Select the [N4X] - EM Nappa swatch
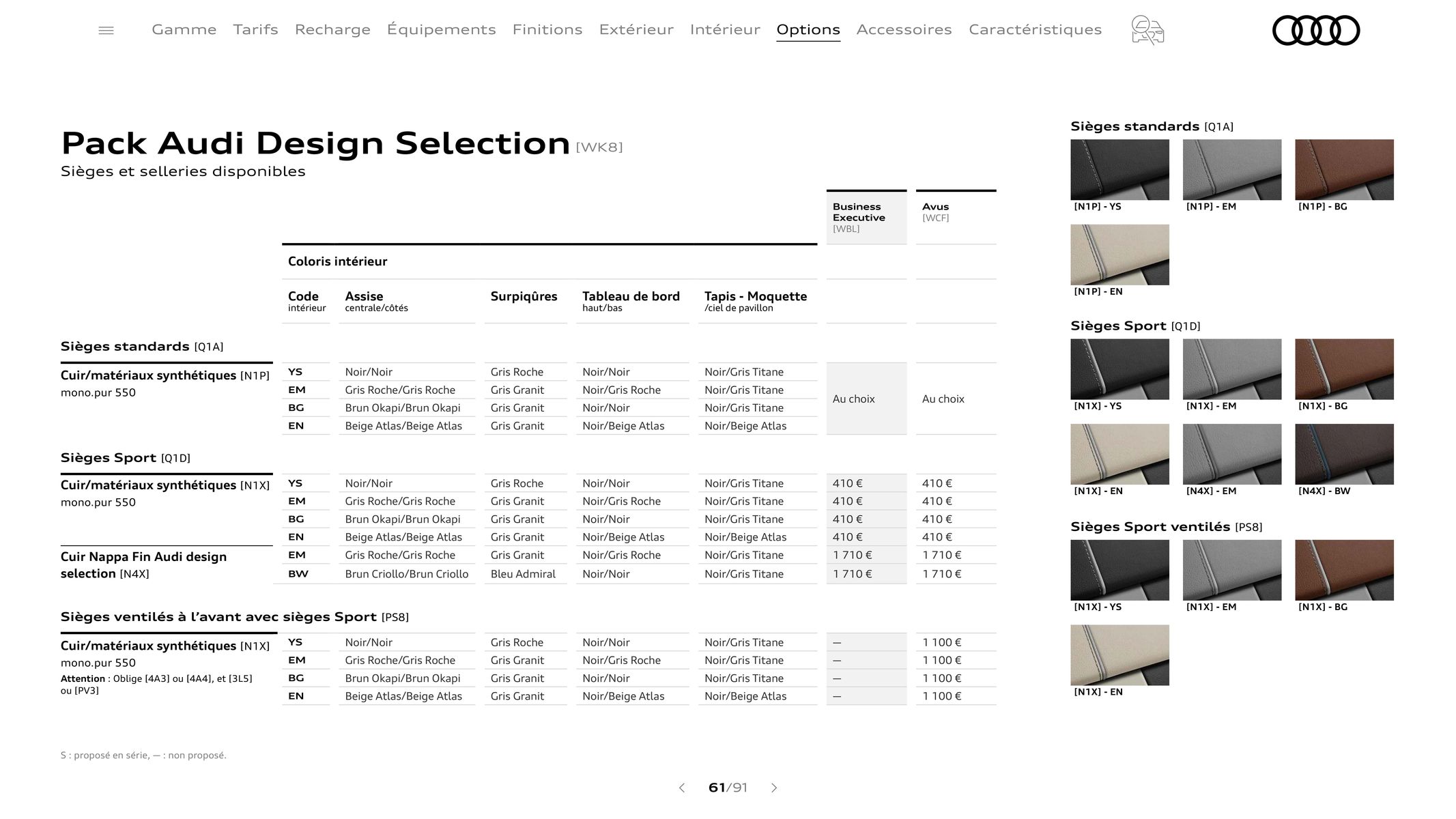Image resolution: width=1456 pixels, height=819 pixels. (1232, 455)
